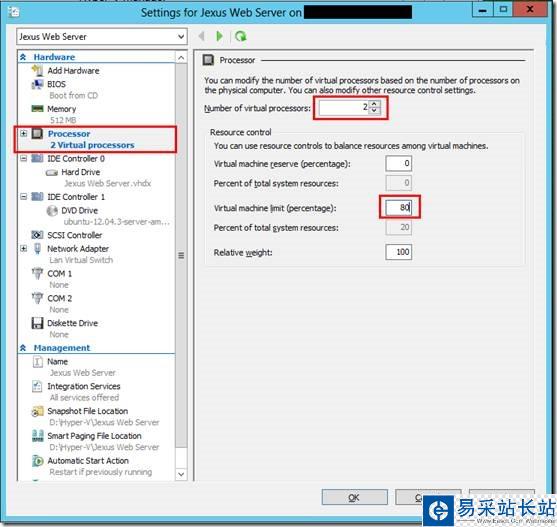
Task: Increase number of virtual processors with up arrow
Action: (374, 104)
